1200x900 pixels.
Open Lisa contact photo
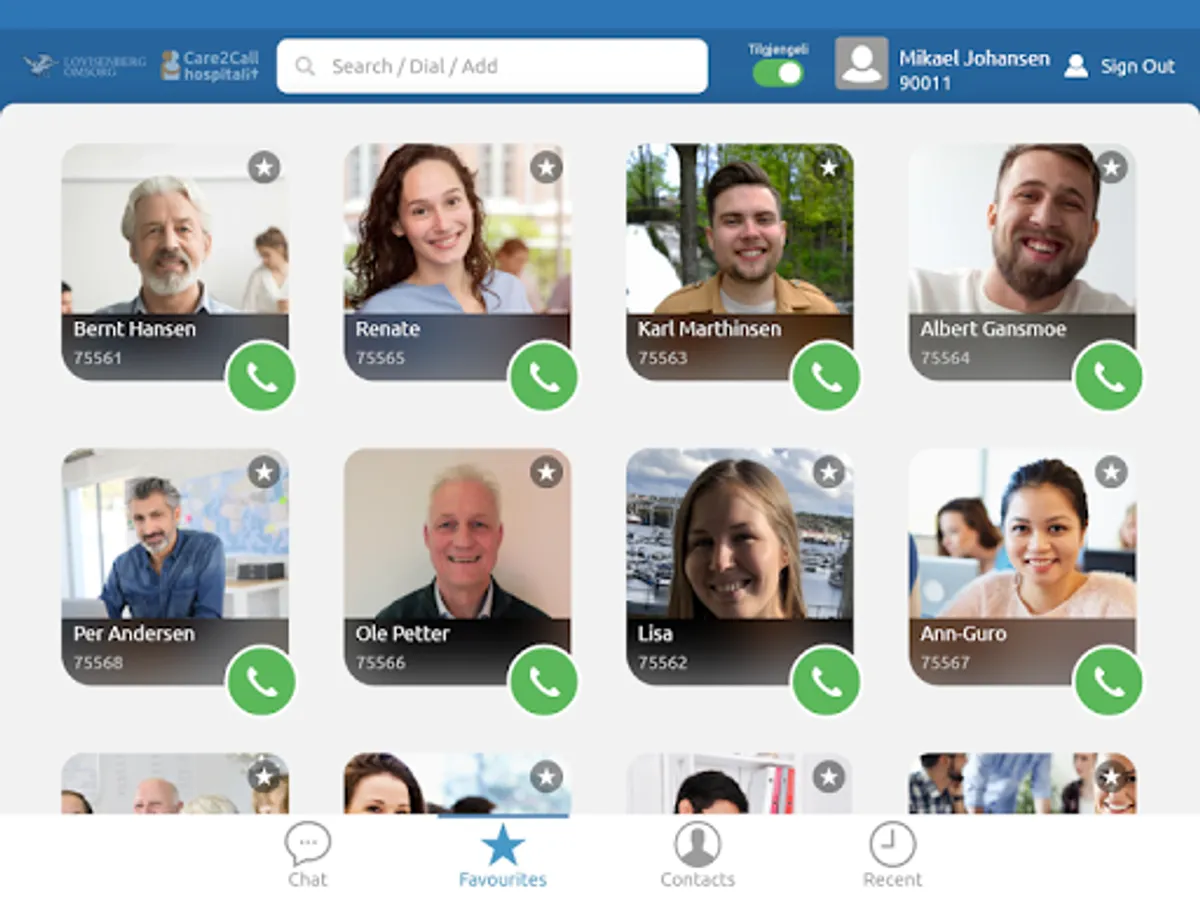point(740,533)
